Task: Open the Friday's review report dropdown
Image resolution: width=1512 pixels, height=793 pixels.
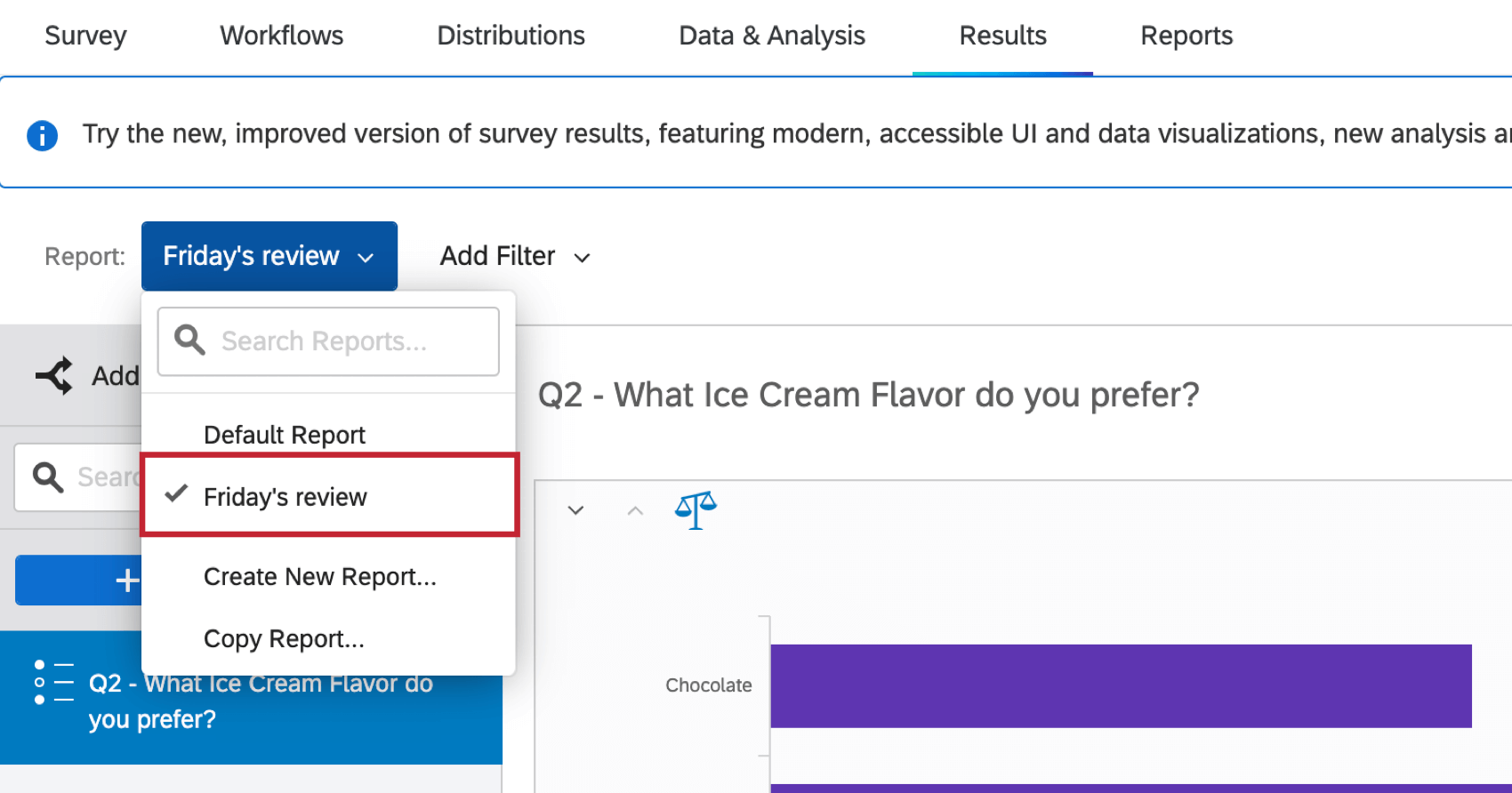Action: (269, 256)
